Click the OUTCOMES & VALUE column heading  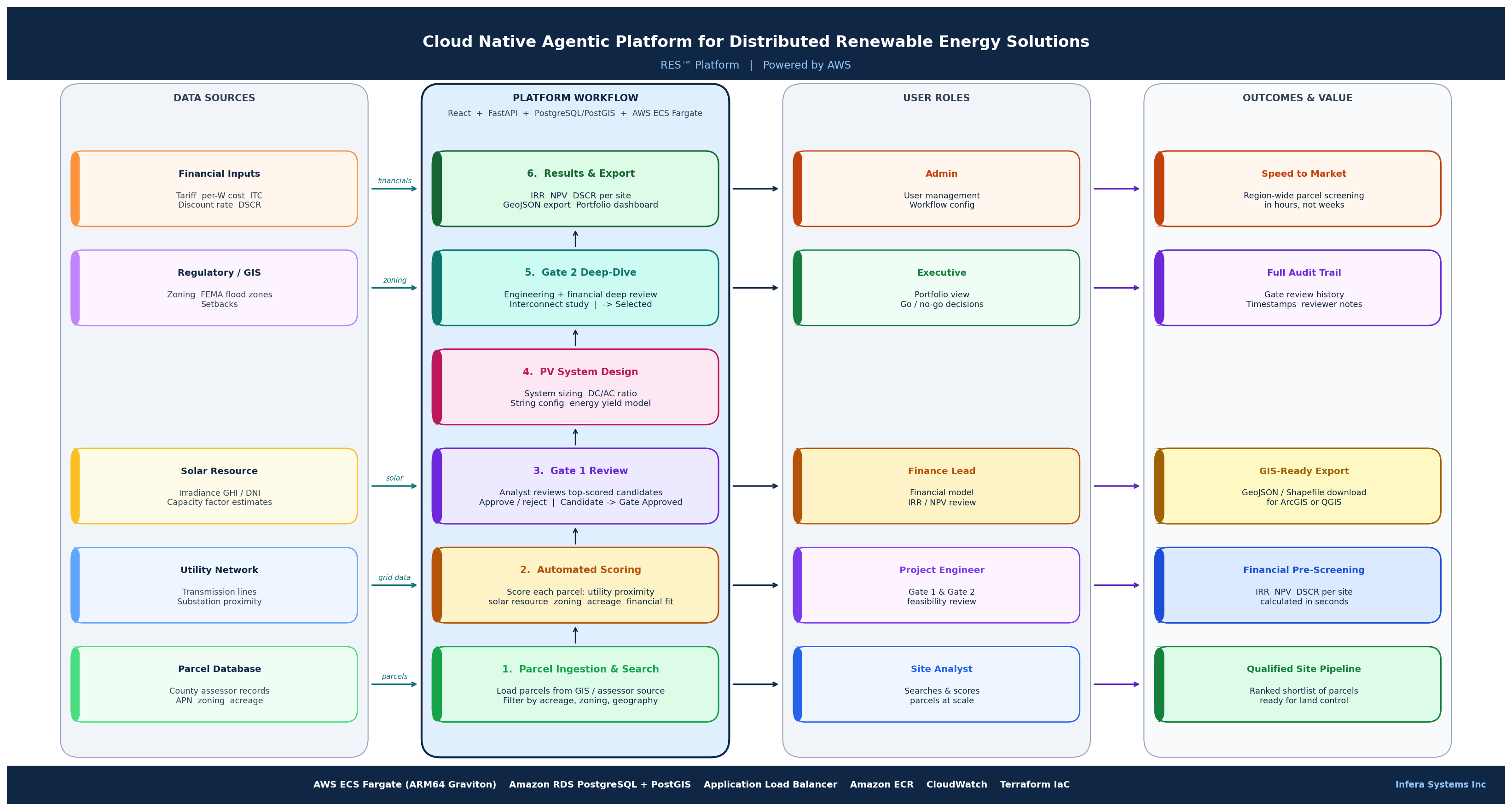(1297, 98)
